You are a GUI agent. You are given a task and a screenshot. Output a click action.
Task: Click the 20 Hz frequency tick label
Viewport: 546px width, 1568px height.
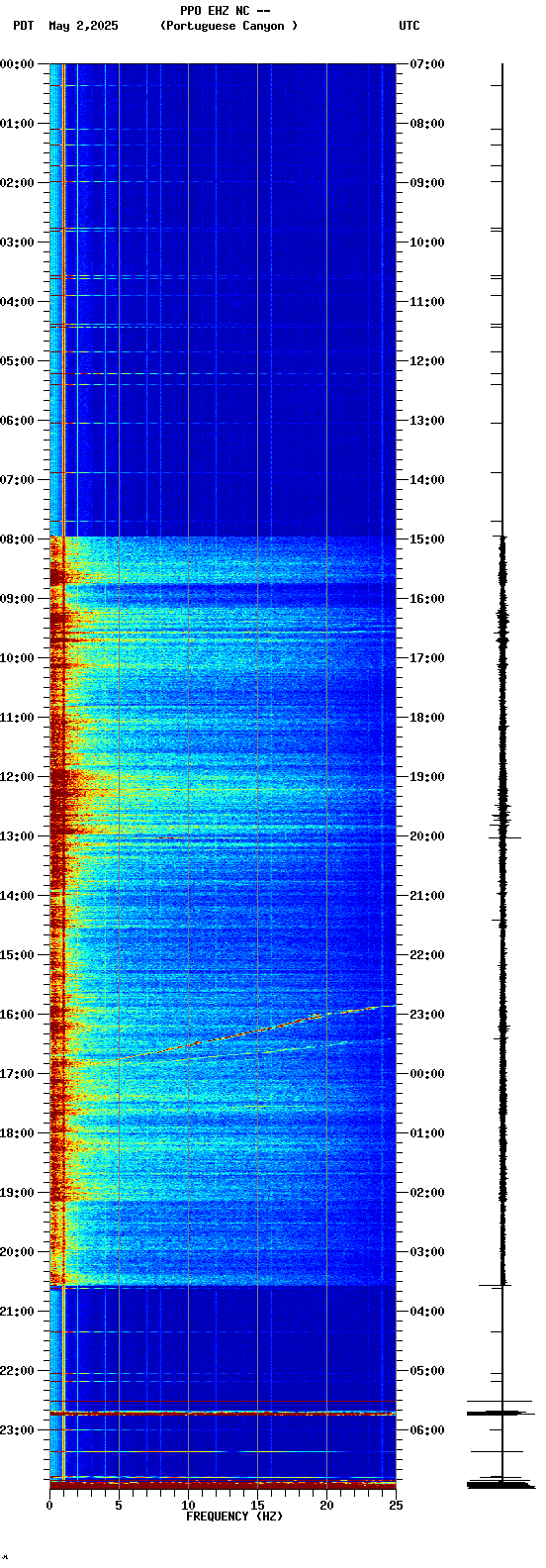(x=326, y=1506)
